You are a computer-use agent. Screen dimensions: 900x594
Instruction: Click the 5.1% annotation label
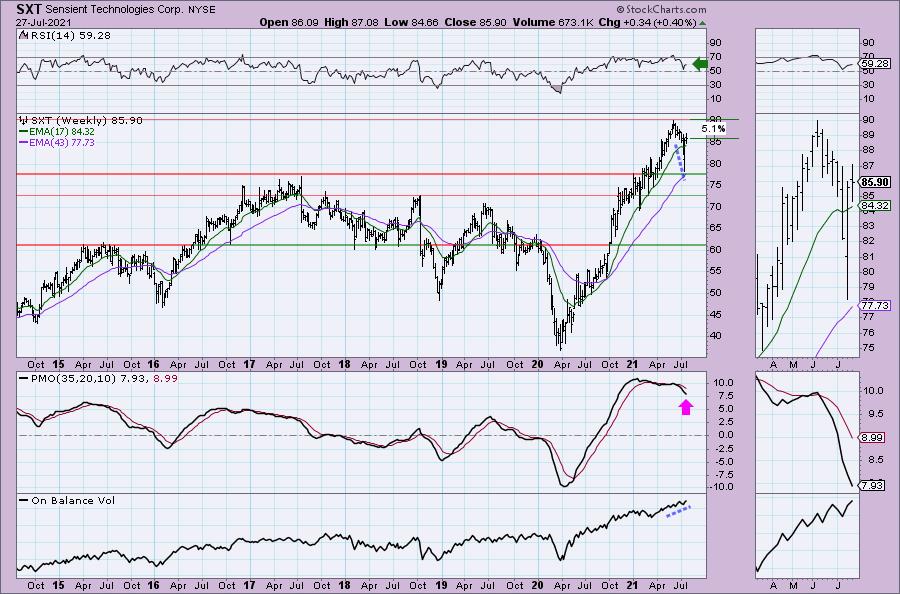point(713,129)
